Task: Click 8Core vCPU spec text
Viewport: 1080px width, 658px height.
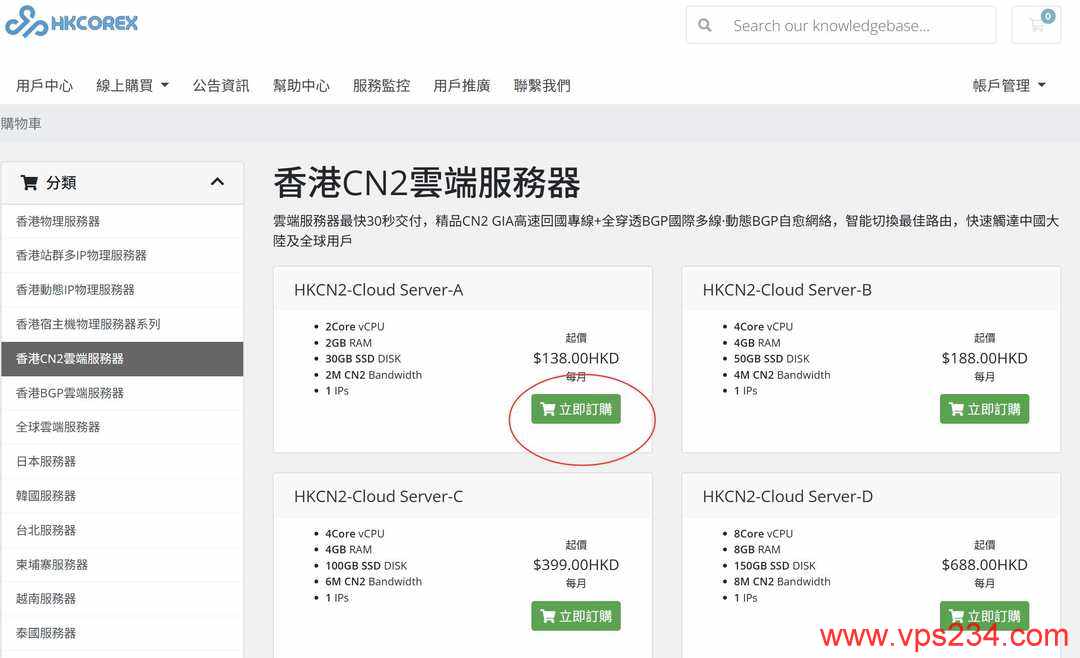Action: 763,534
